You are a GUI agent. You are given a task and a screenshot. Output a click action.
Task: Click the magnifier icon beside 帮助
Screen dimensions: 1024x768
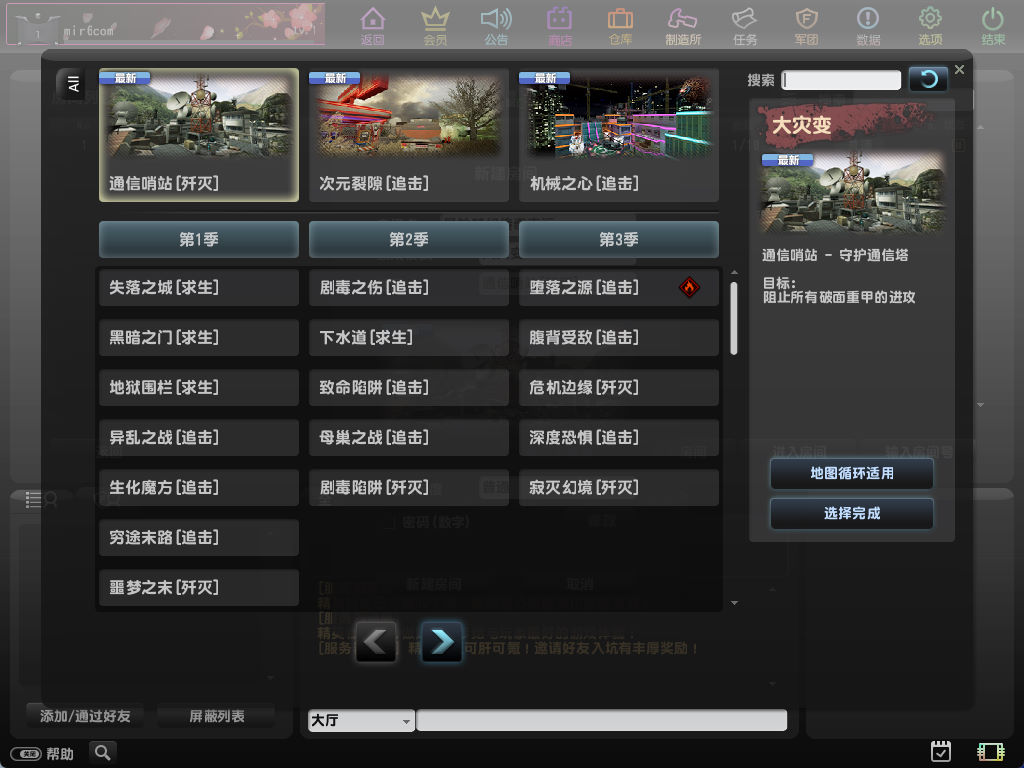click(103, 752)
